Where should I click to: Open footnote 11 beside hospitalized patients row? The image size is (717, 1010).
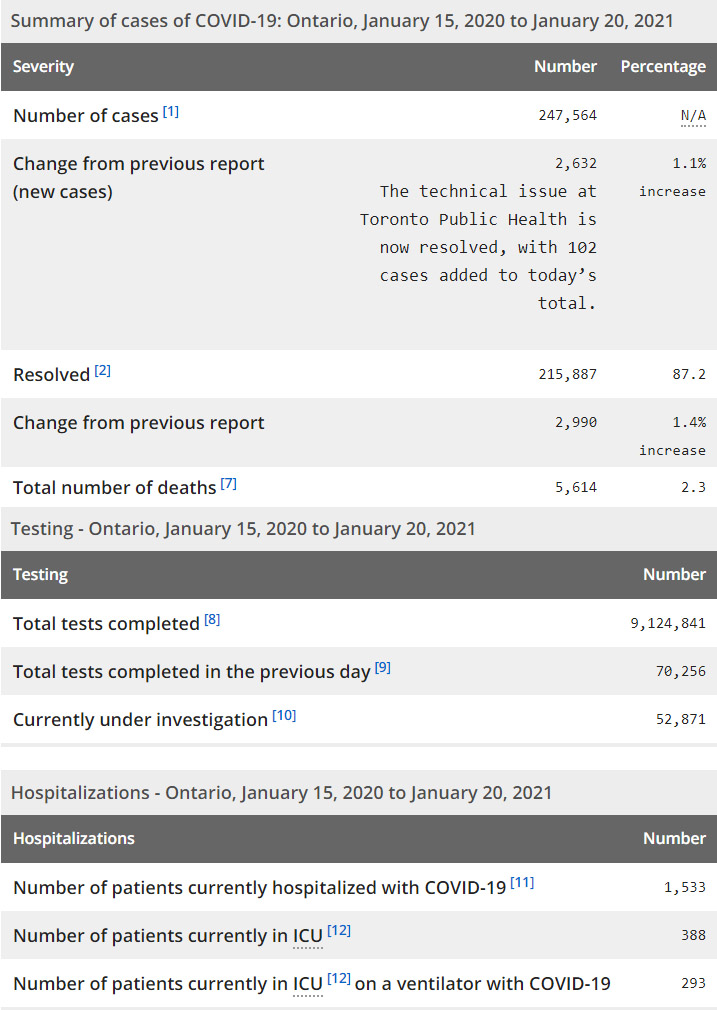522,882
